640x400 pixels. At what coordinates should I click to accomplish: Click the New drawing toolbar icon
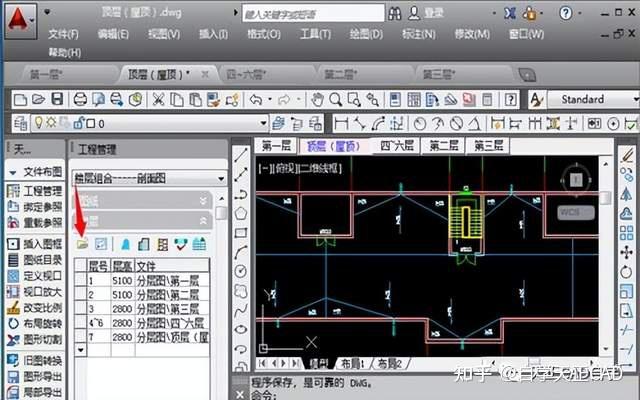tap(20, 100)
